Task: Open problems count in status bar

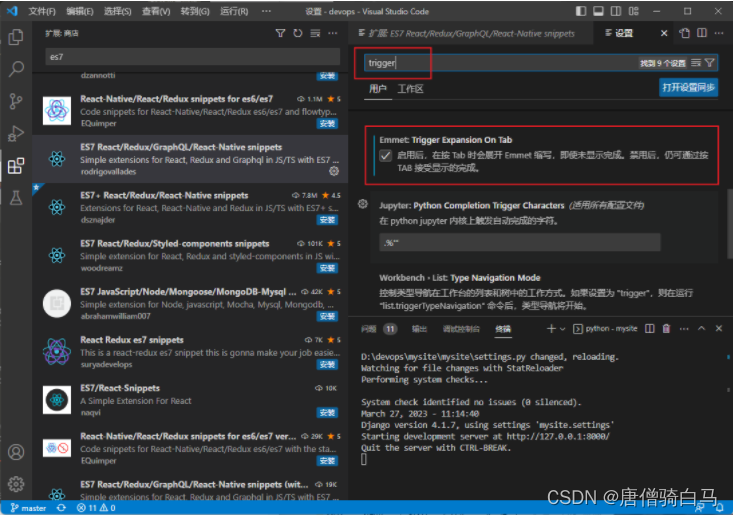Action: [x=96, y=508]
